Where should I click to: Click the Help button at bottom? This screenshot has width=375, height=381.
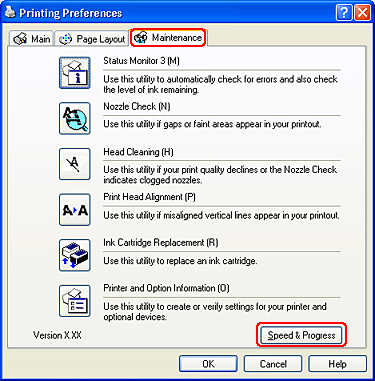(x=337, y=364)
